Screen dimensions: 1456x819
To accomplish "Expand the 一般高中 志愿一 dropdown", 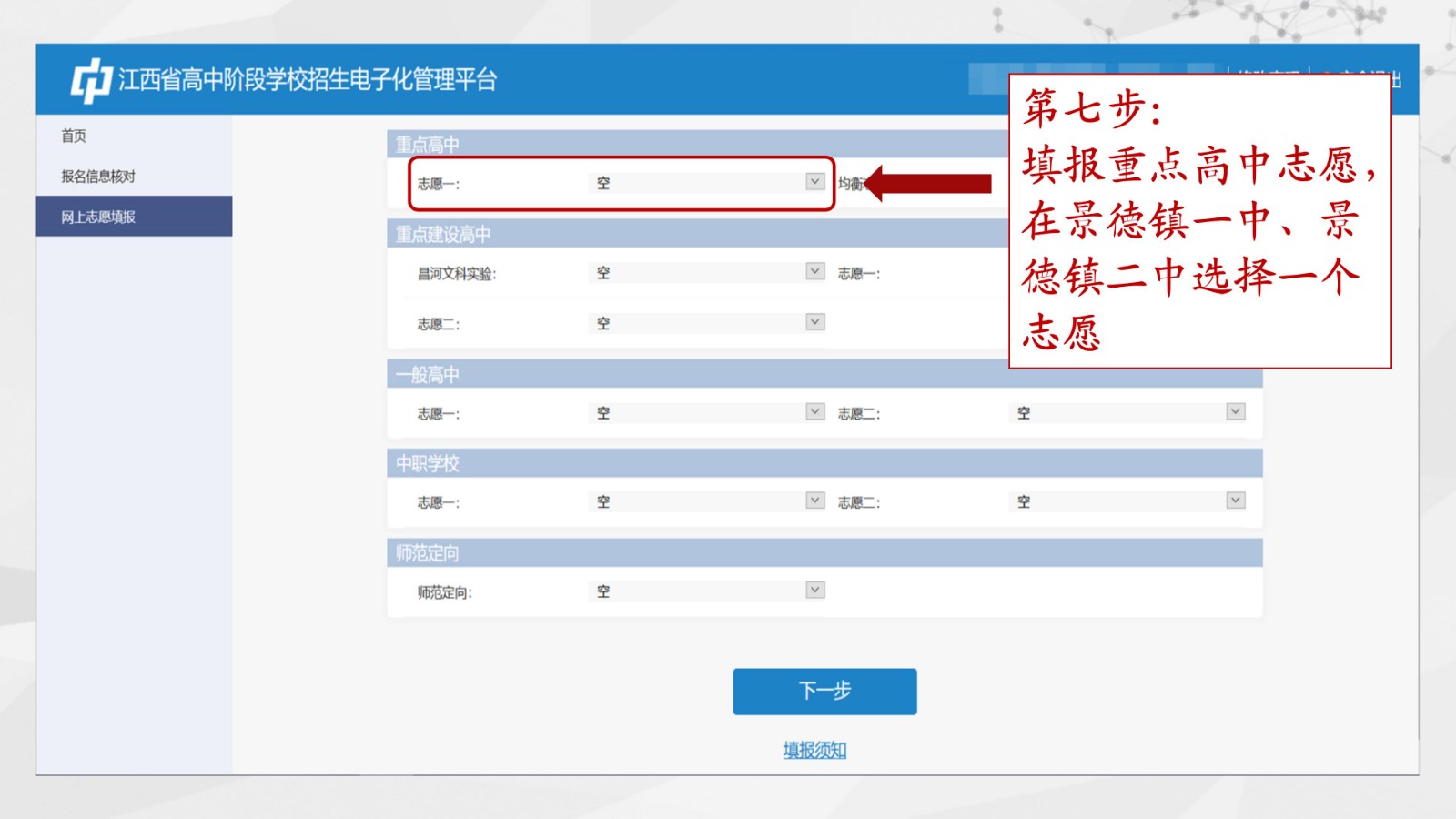I will (x=705, y=412).
